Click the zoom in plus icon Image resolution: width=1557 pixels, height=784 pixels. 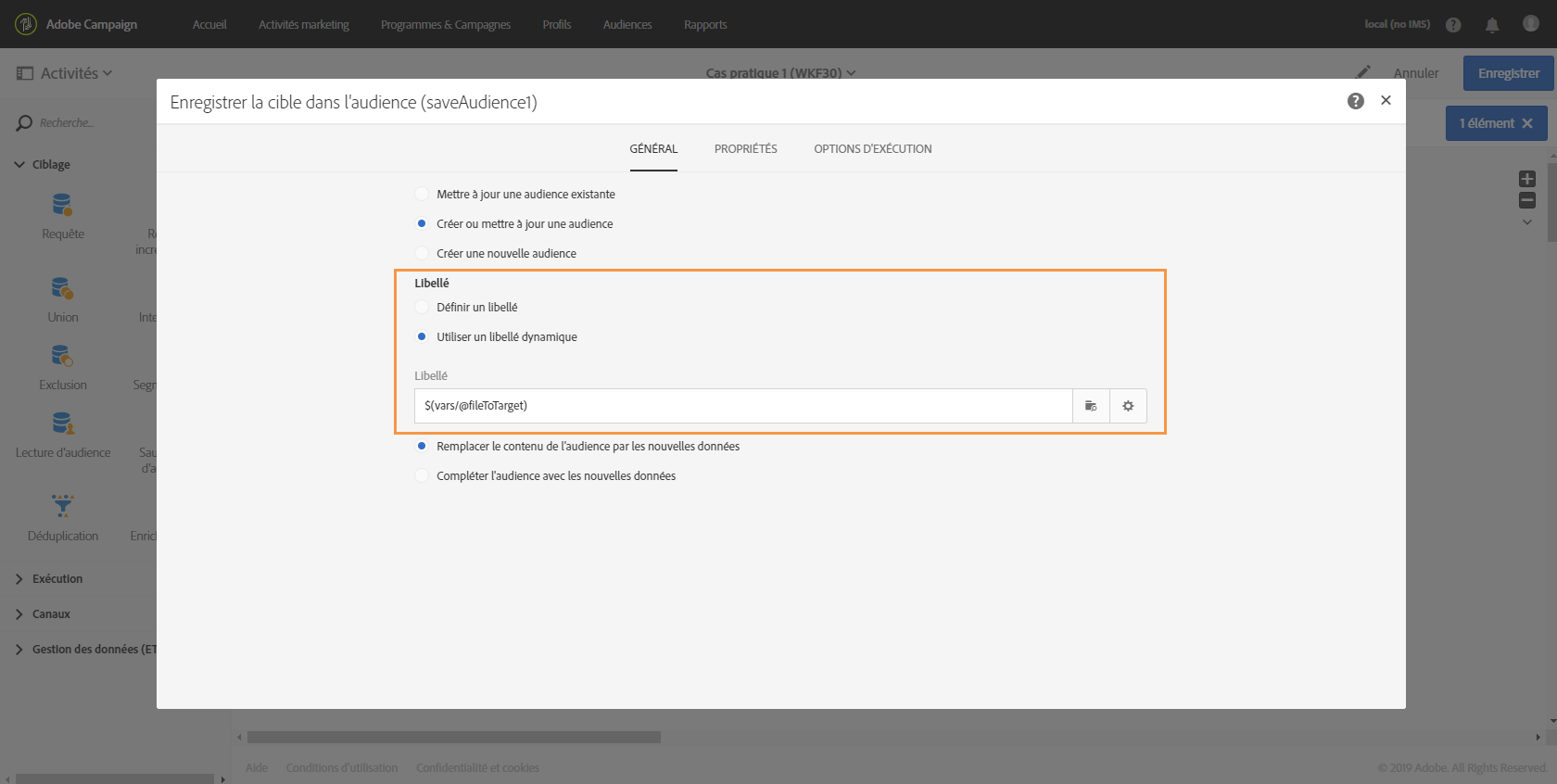coord(1527,179)
